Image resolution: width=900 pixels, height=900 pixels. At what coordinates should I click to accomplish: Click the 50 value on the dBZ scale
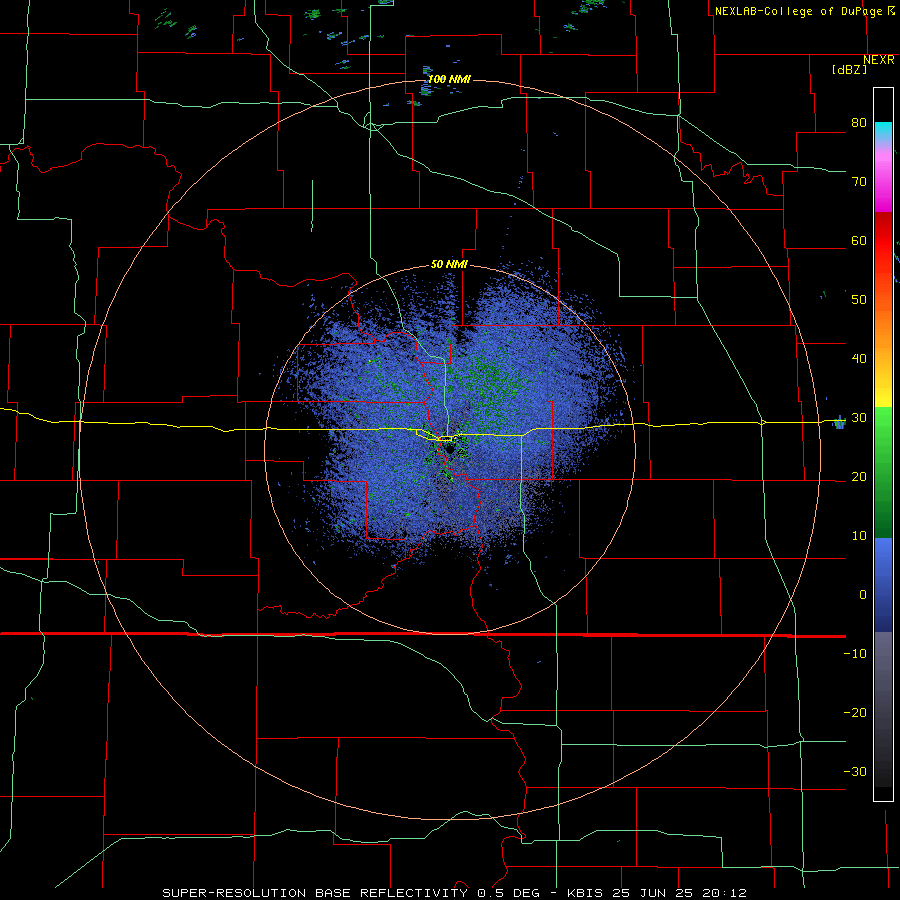859,300
